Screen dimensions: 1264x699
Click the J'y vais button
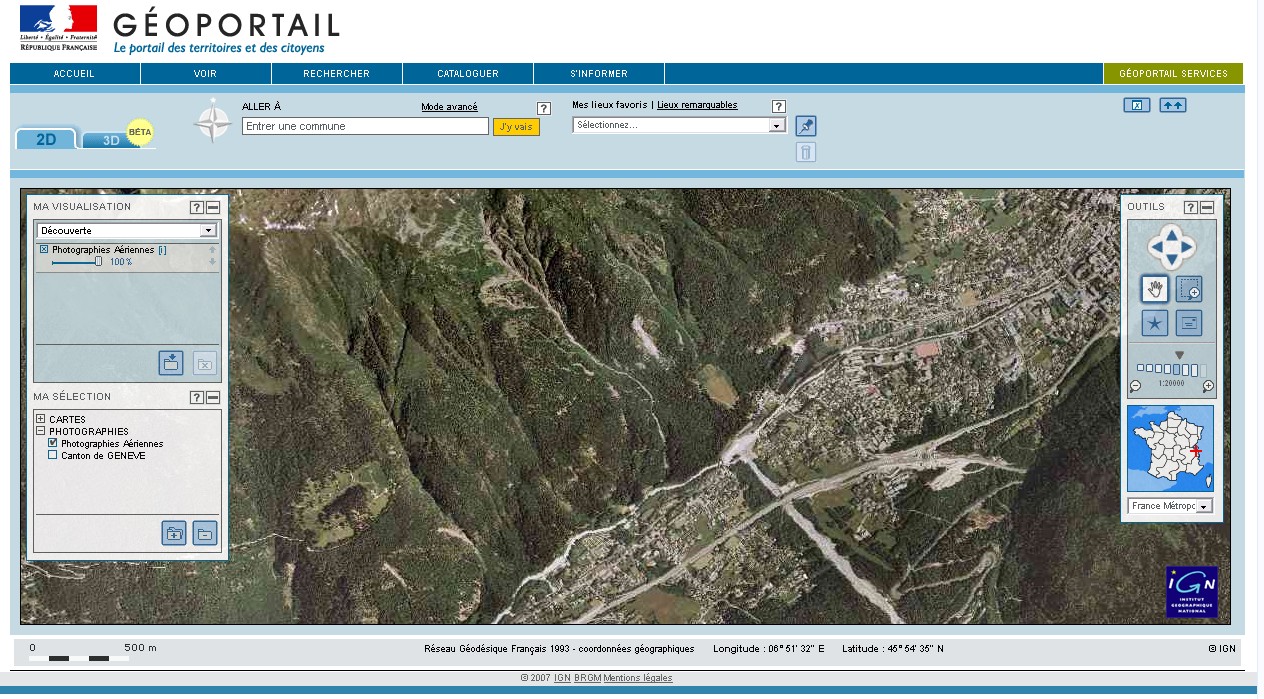point(516,127)
